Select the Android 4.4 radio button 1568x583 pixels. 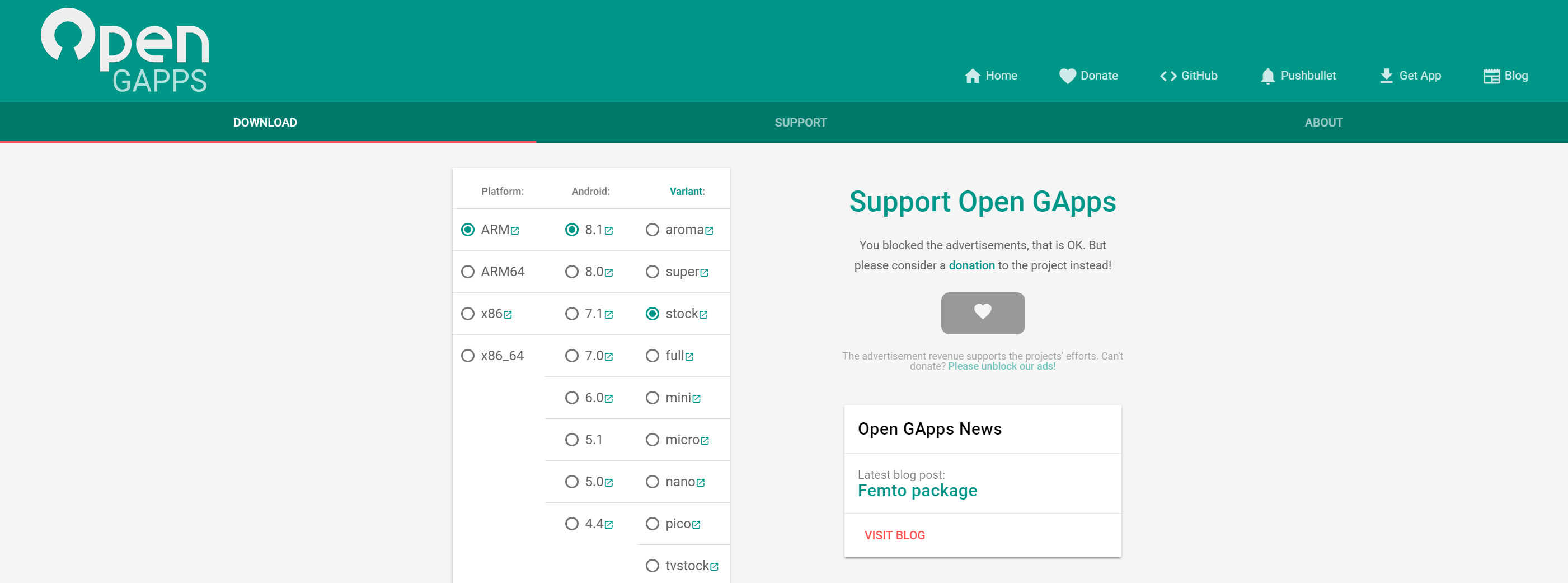tap(571, 524)
